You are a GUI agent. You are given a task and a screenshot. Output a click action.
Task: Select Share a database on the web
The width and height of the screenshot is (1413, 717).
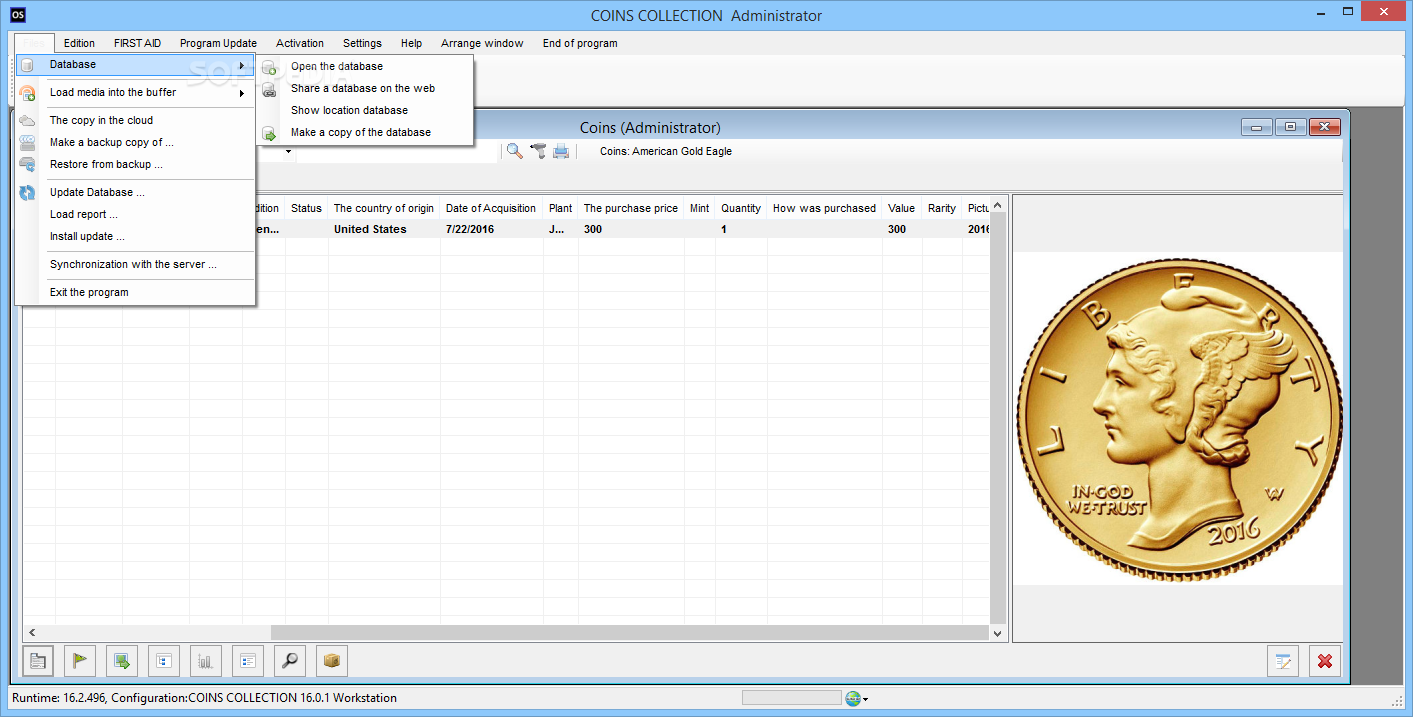363,88
